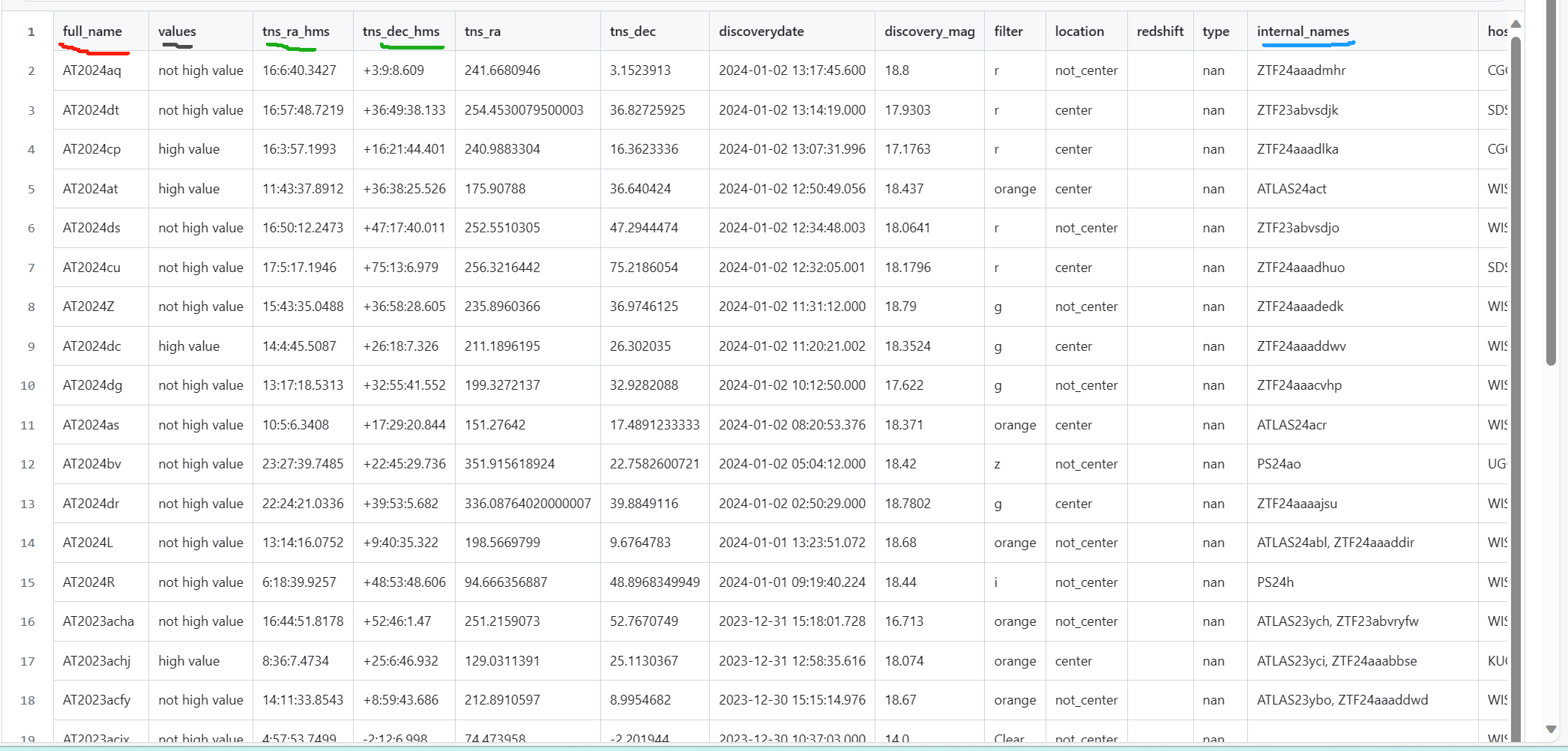Screen dimensions: 1568x751
Task: Click tns_ra value 254.4530079500003
Action: tap(524, 110)
